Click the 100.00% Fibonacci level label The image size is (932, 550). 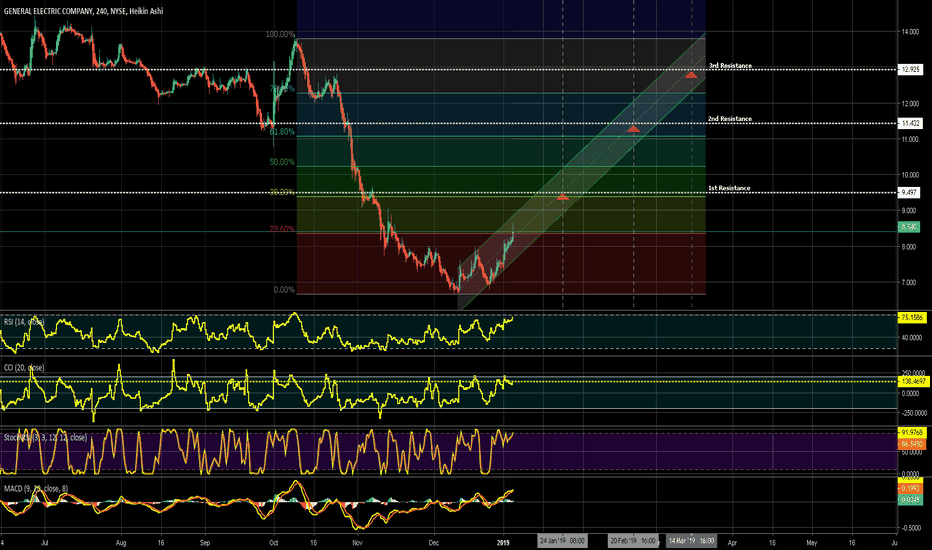coord(280,34)
